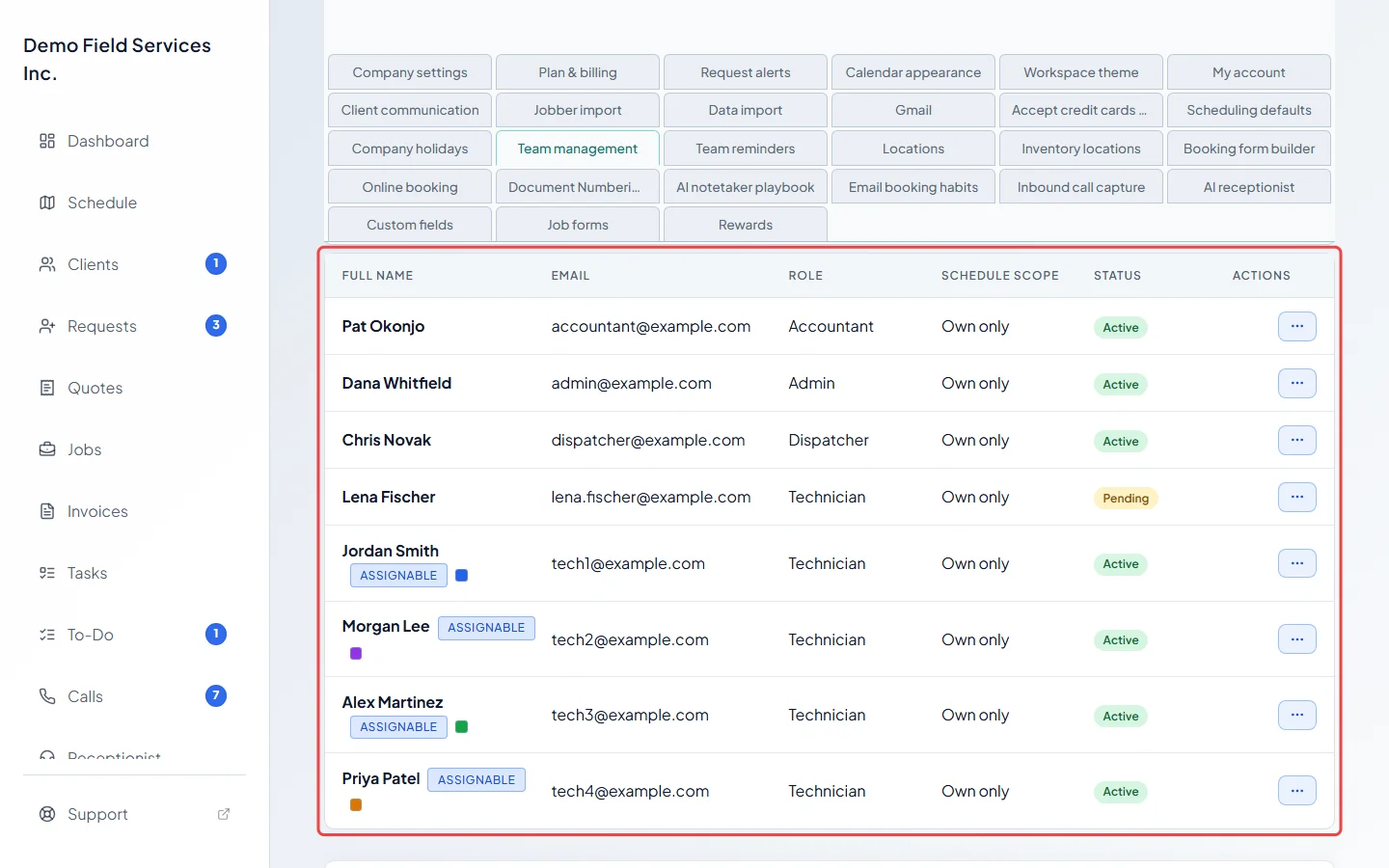Open the Dashboard sidebar icon
The width and height of the screenshot is (1389, 868).
[x=47, y=141]
